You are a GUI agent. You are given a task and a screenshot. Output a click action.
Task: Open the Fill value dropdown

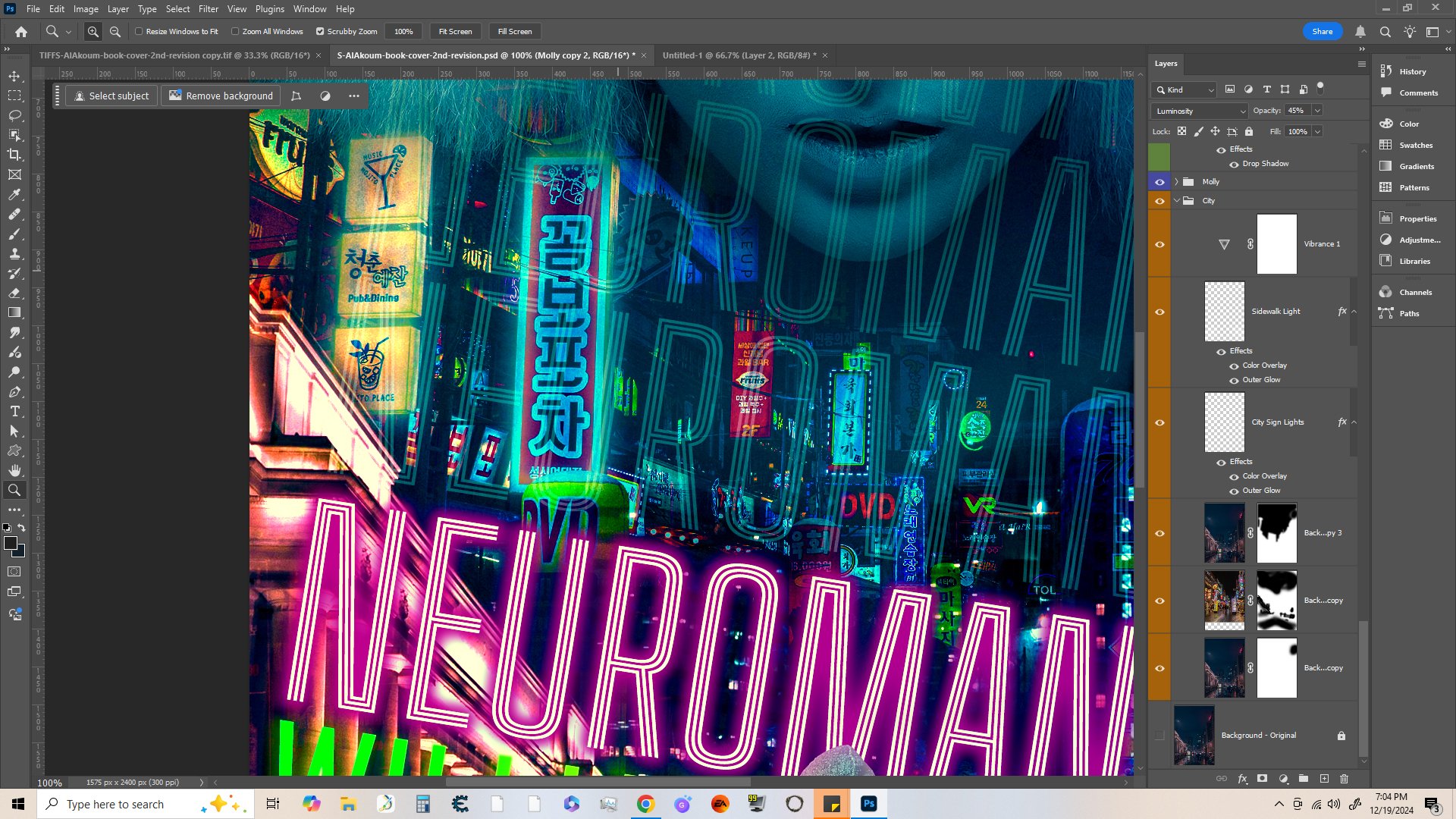tap(1317, 132)
